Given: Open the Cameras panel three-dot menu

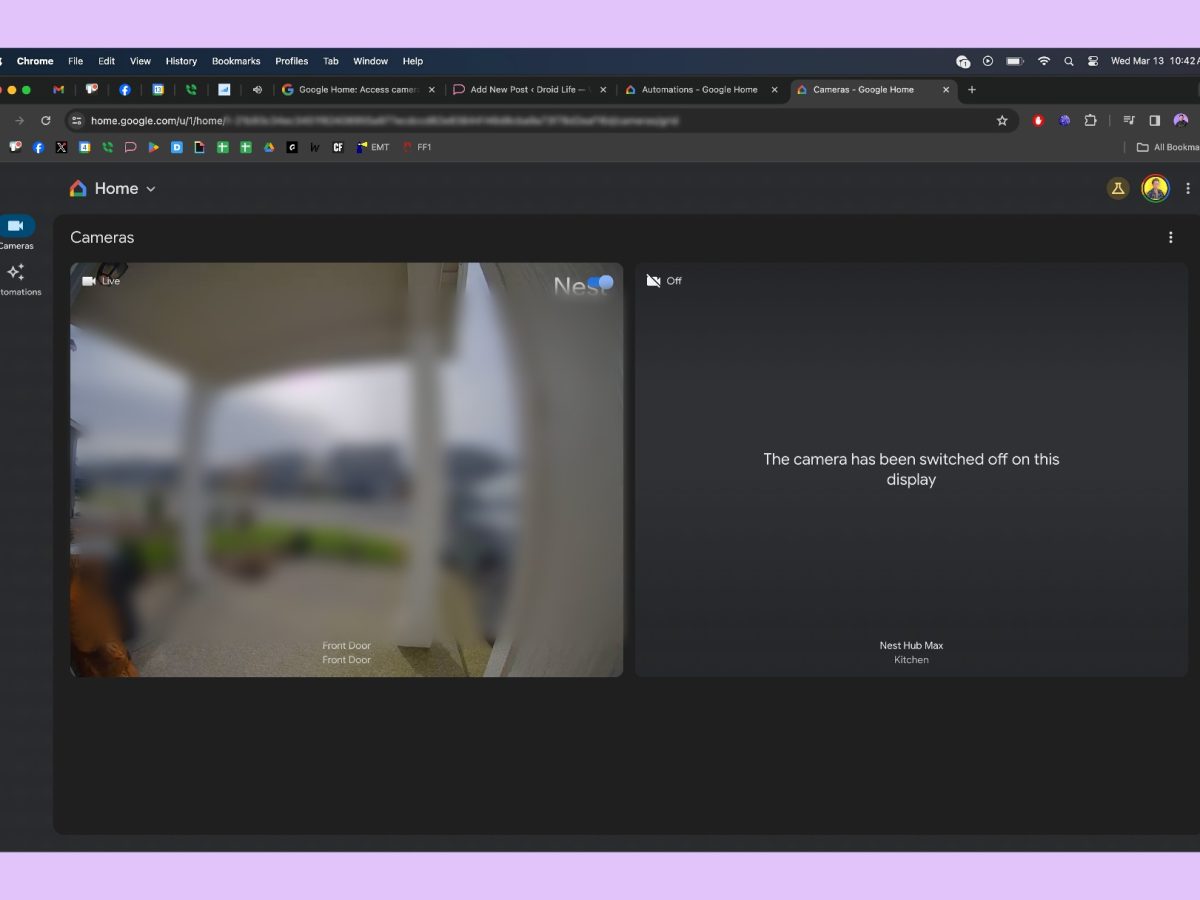Looking at the screenshot, I should pyautogui.click(x=1171, y=238).
